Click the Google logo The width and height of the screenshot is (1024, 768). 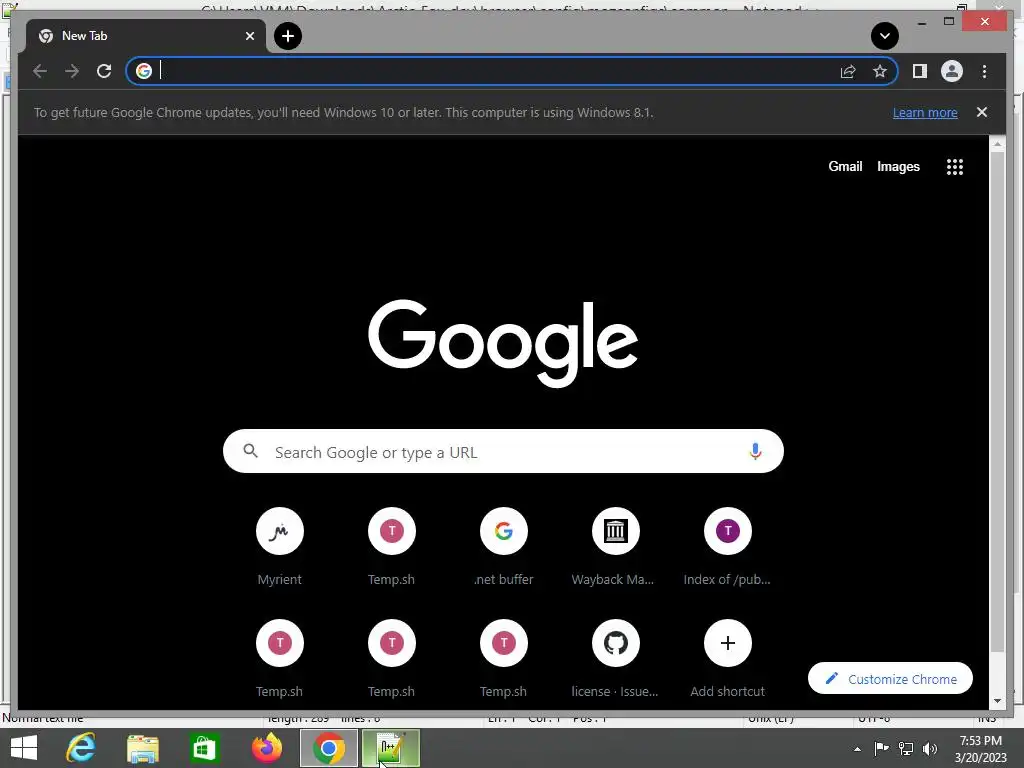click(x=503, y=343)
